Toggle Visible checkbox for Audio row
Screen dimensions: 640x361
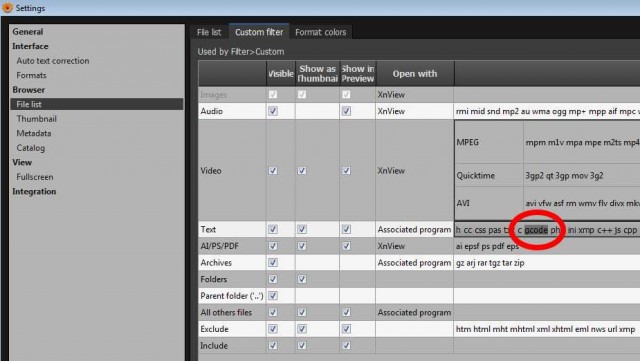tap(273, 111)
